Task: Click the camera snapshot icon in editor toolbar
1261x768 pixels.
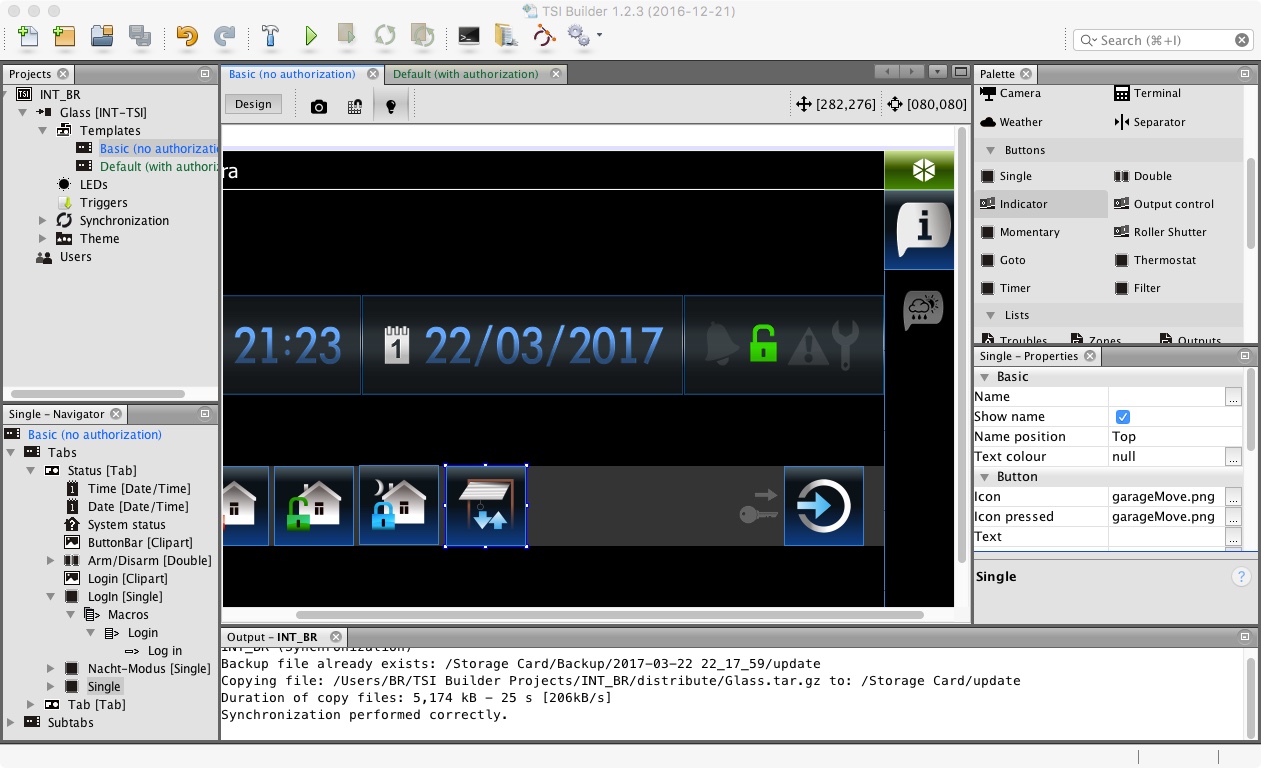Action: [319, 106]
